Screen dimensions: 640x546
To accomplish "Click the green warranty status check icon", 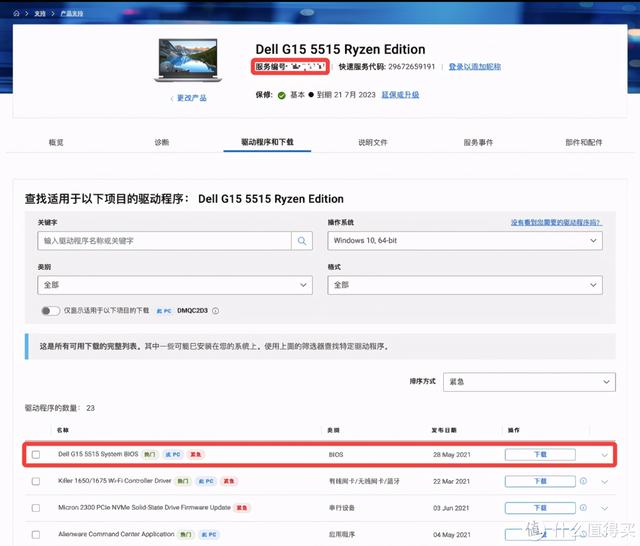I will pyautogui.click(x=282, y=95).
